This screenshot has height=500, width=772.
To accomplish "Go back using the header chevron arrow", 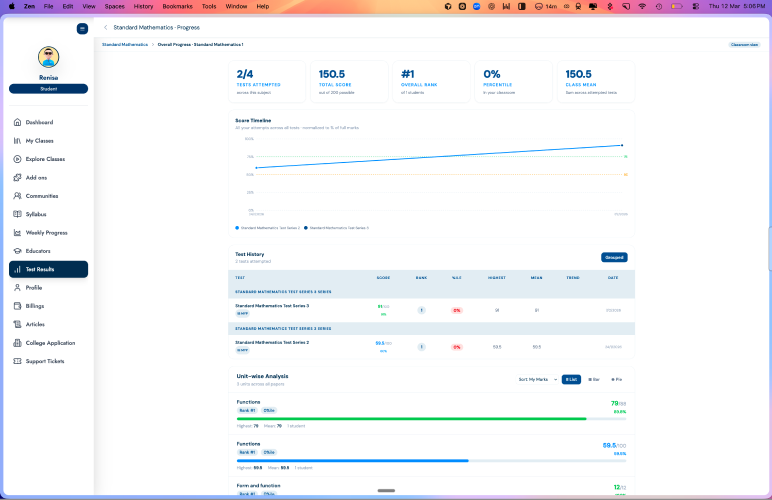I will 106,27.
